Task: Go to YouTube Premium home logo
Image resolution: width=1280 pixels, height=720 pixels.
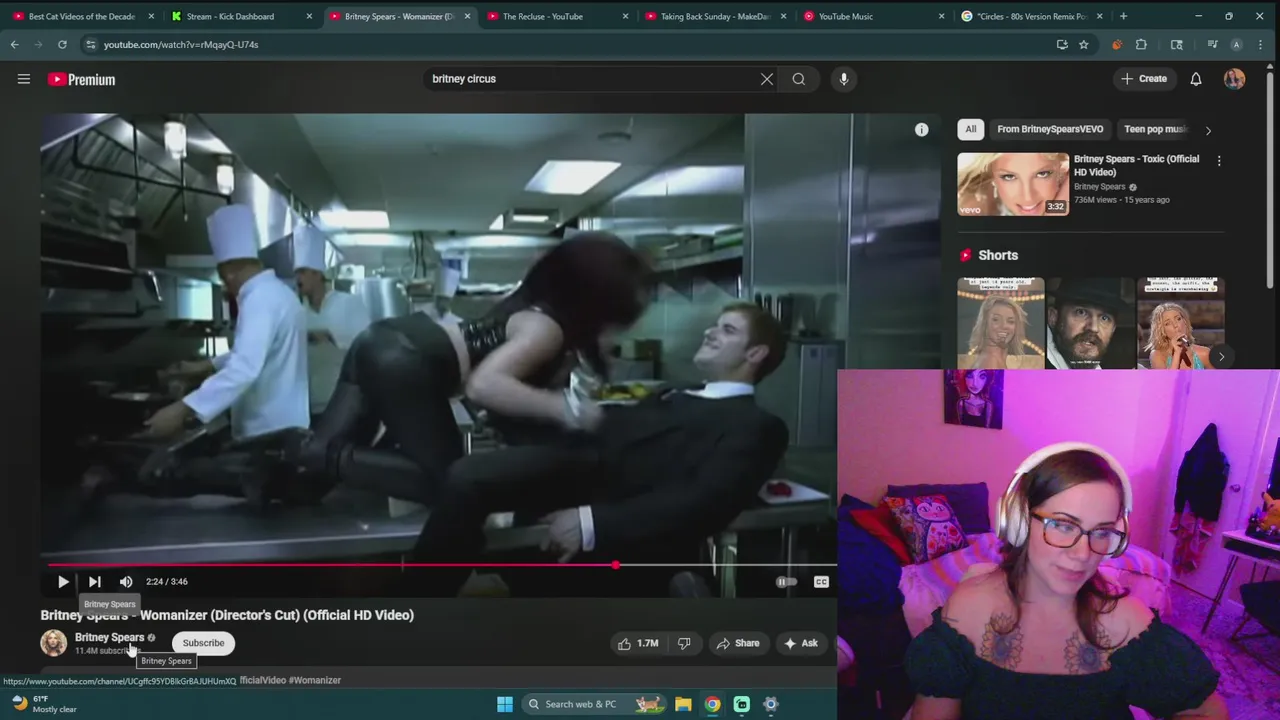Action: pos(82,79)
